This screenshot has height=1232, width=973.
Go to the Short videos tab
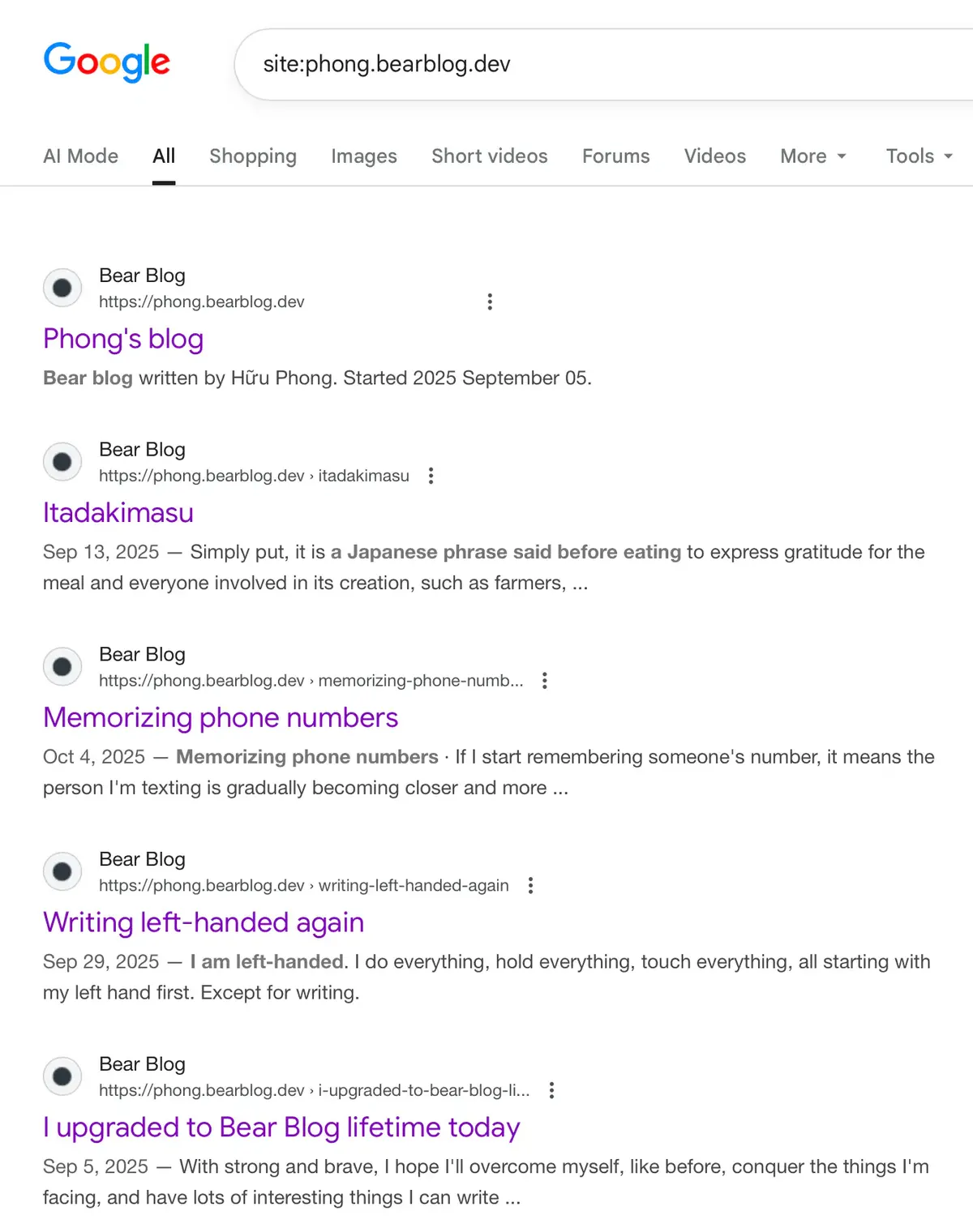click(490, 156)
